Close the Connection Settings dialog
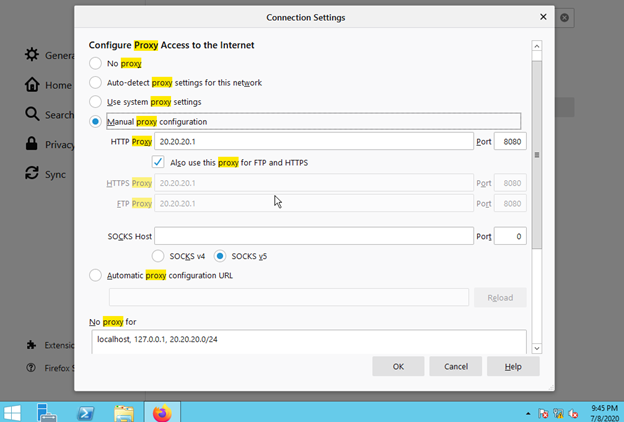624x422 pixels. [543, 17]
